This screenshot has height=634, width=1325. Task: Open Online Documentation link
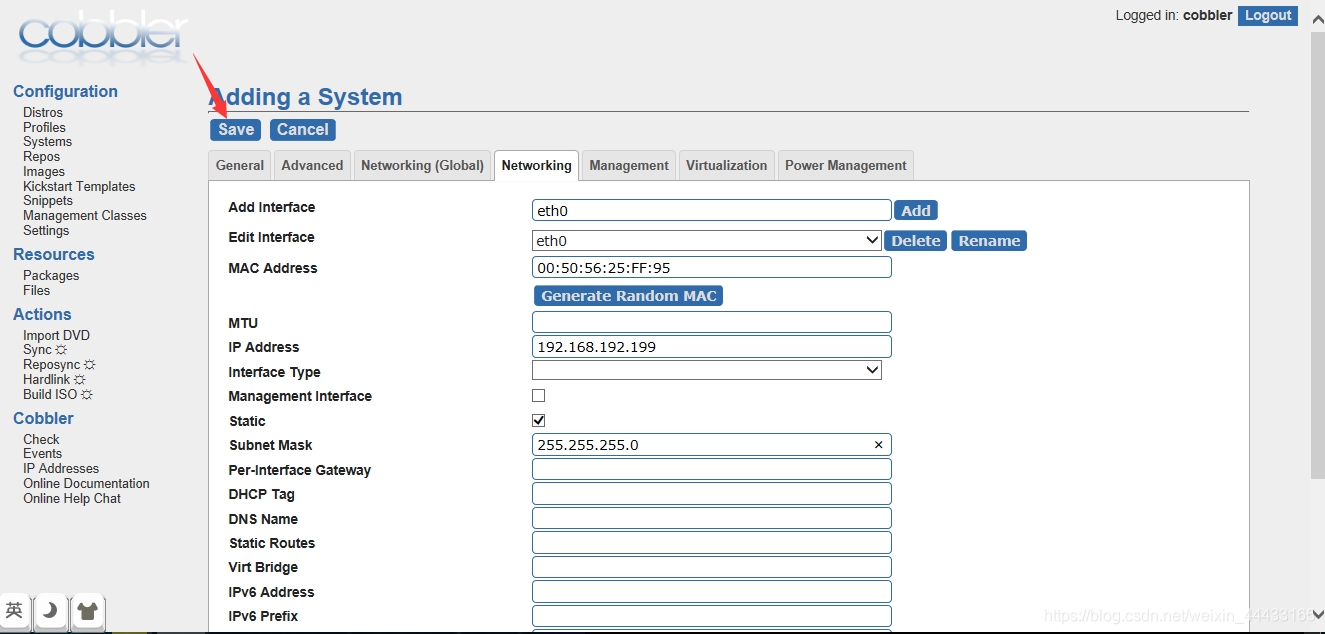point(86,484)
